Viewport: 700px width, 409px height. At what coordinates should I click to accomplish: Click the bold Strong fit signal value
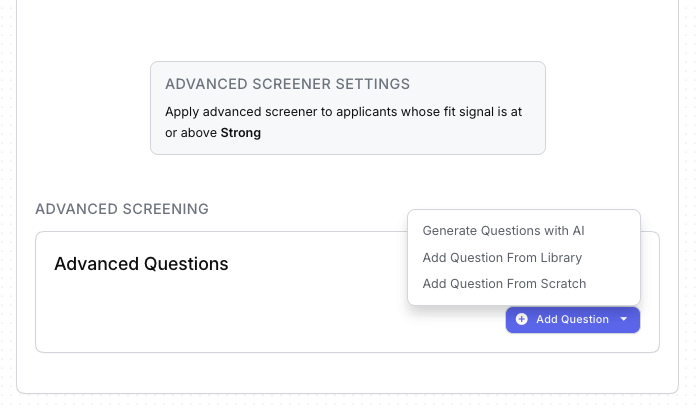point(241,132)
